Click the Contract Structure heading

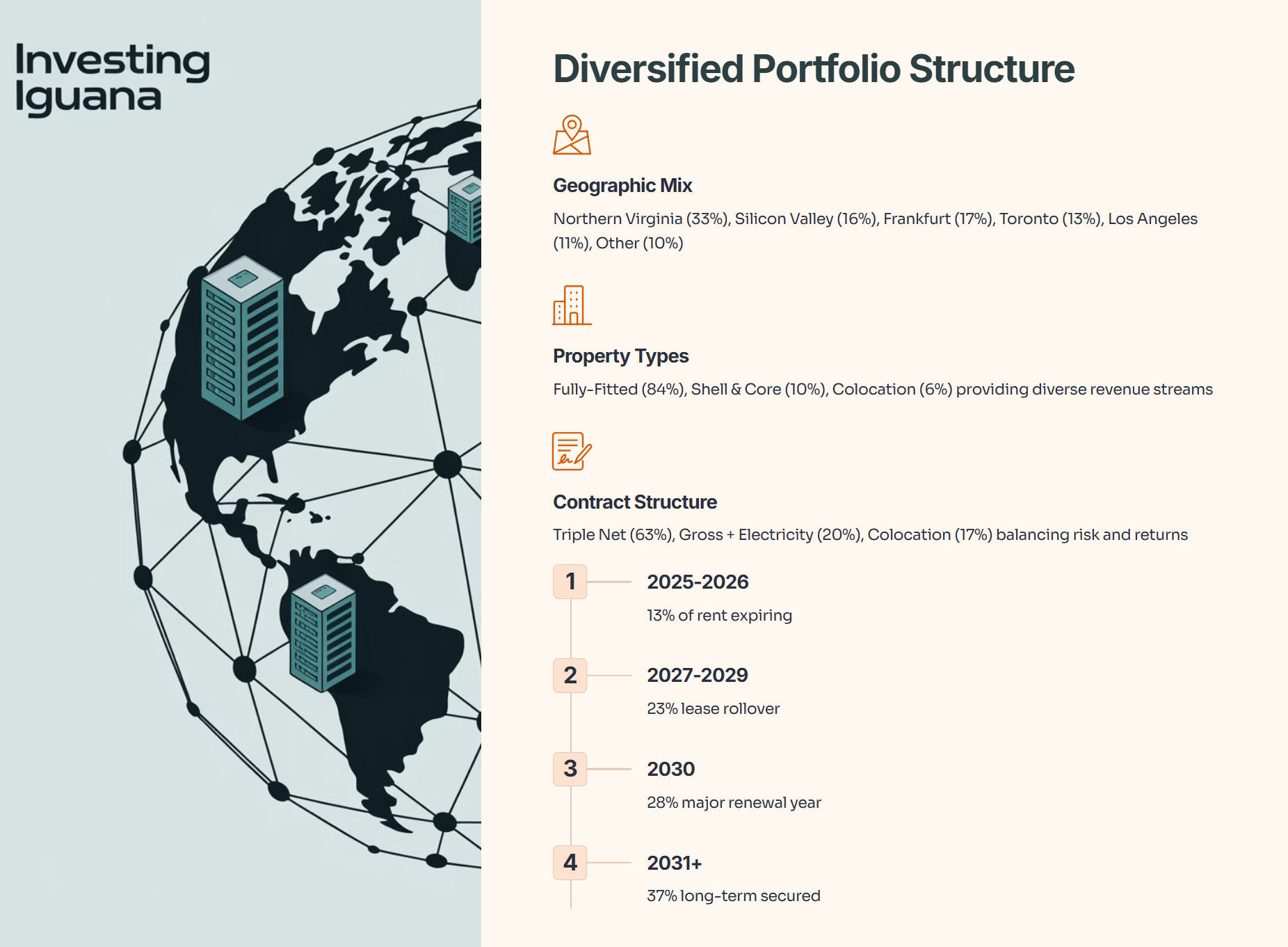tap(635, 502)
